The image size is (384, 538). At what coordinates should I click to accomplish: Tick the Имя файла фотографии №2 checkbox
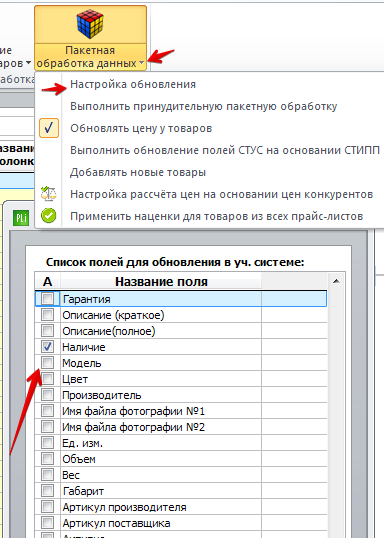(47, 427)
